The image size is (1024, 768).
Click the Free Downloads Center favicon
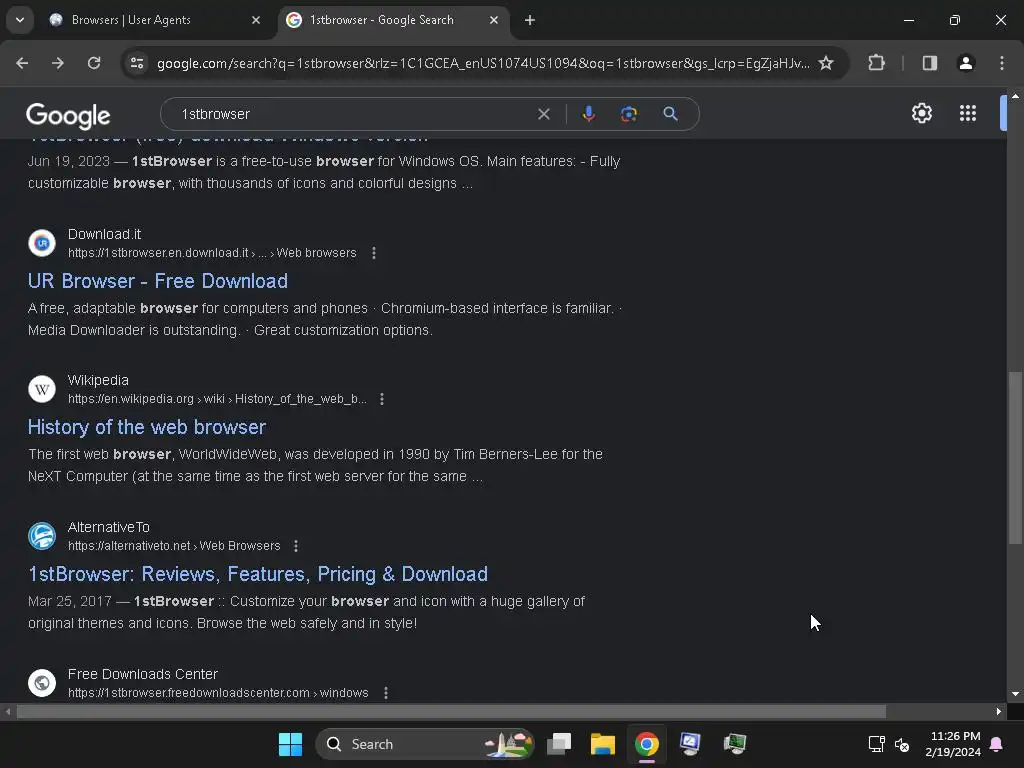[x=42, y=683]
